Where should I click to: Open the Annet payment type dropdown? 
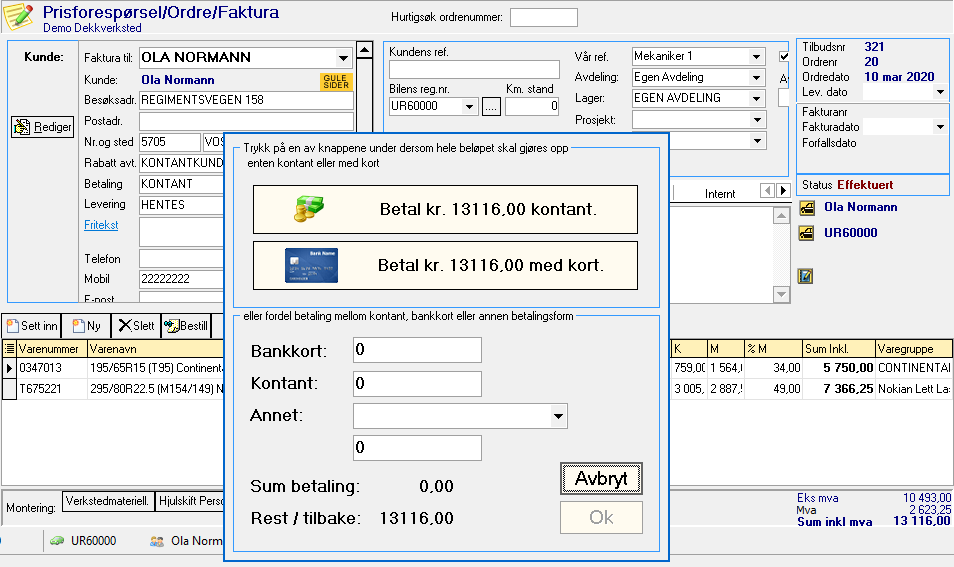[558, 417]
